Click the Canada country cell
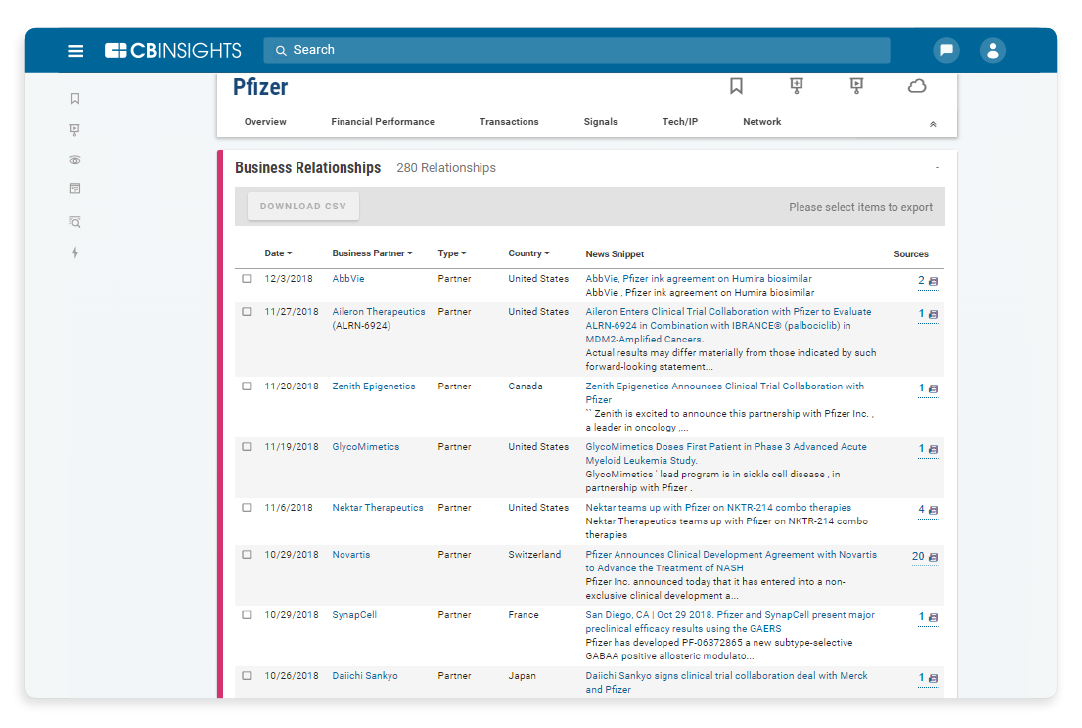1082x728 pixels. click(525, 386)
